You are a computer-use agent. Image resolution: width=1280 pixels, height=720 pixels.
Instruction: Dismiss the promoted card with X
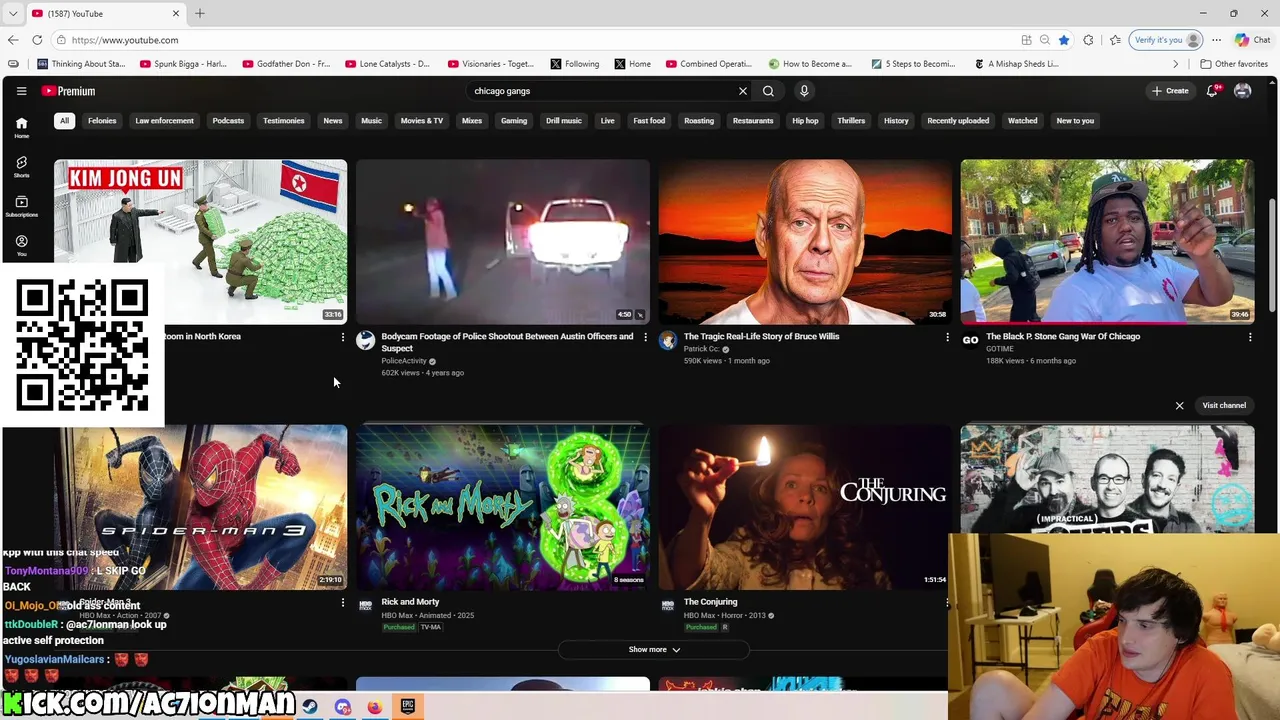(1179, 406)
